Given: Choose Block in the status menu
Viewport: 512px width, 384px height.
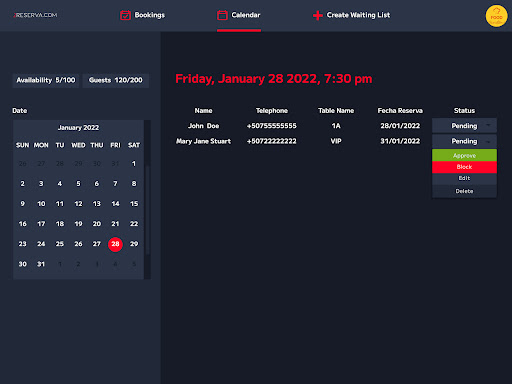Looking at the screenshot, I should point(464,167).
